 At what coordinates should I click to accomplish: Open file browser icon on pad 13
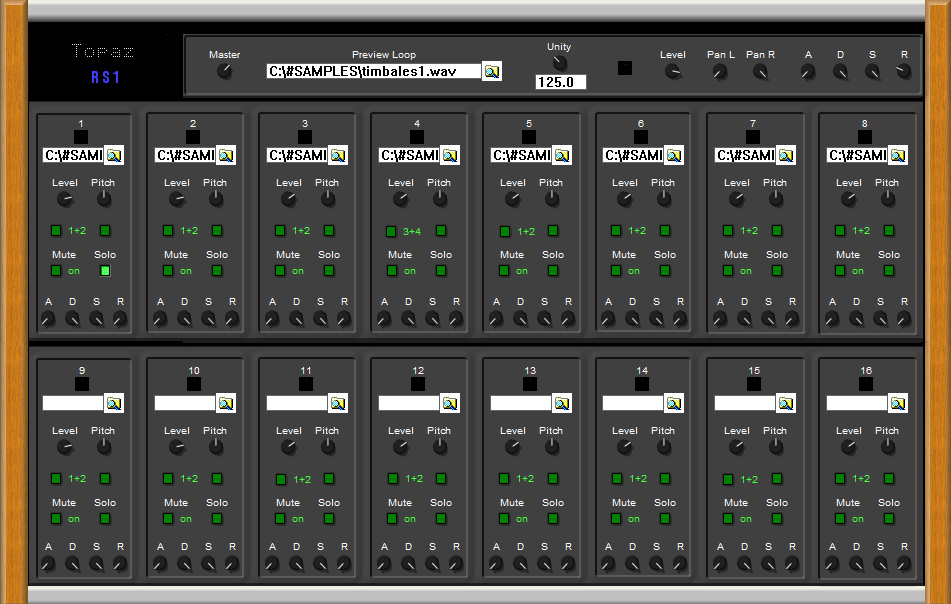[x=562, y=403]
